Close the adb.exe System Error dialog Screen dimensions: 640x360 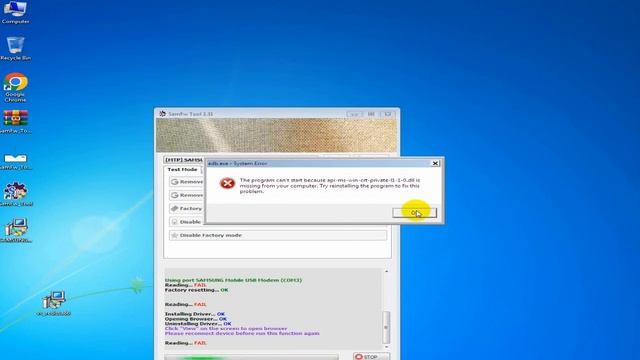pyautogui.click(x=435, y=163)
